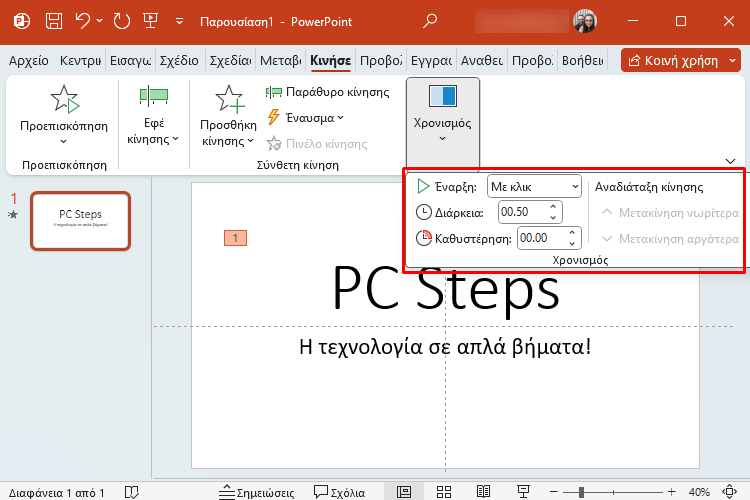750x500 pixels.
Task: Click the user profile picture
Action: (585, 21)
